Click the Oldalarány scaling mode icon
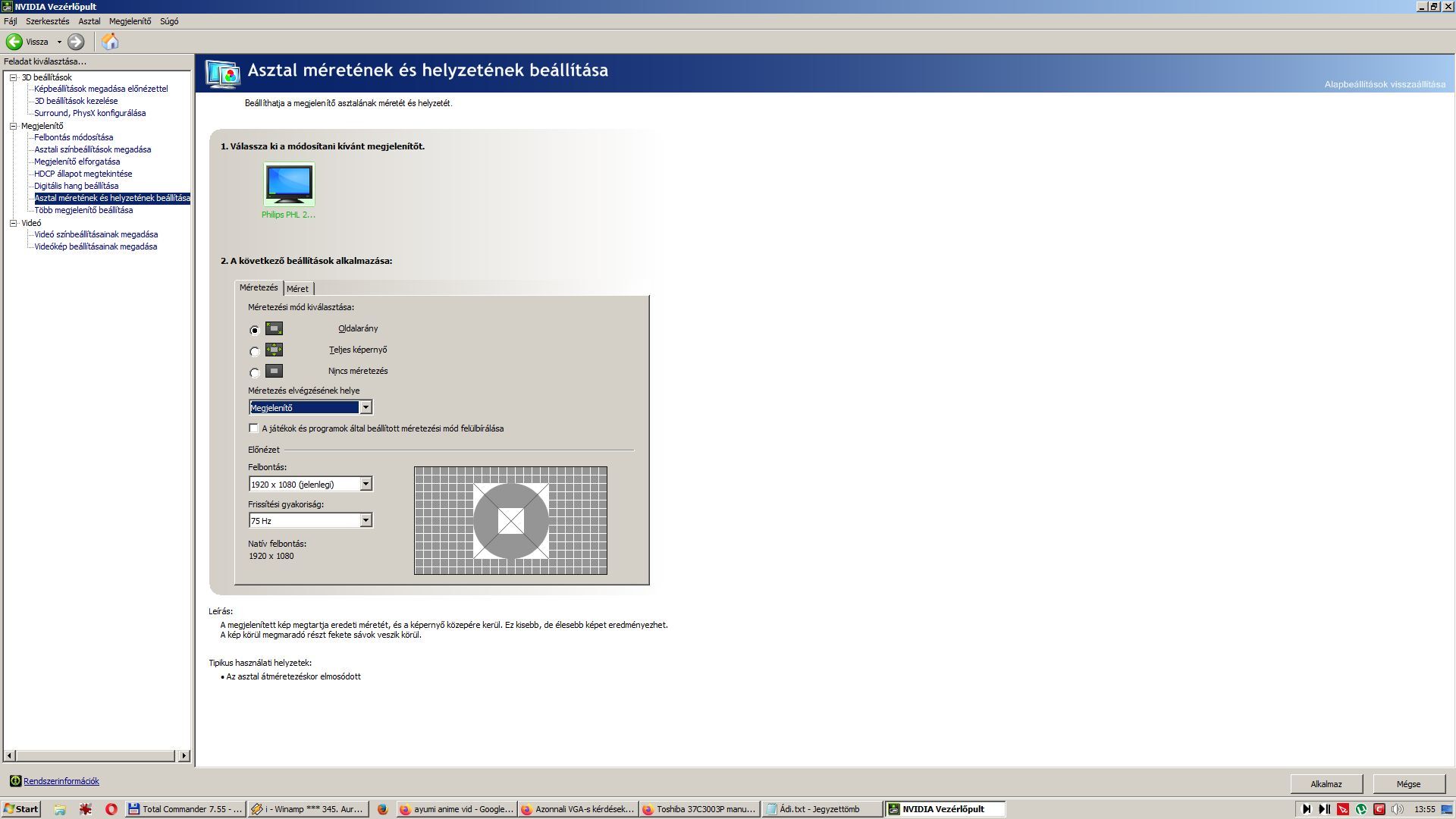The height and width of the screenshot is (819, 1456). point(275,328)
